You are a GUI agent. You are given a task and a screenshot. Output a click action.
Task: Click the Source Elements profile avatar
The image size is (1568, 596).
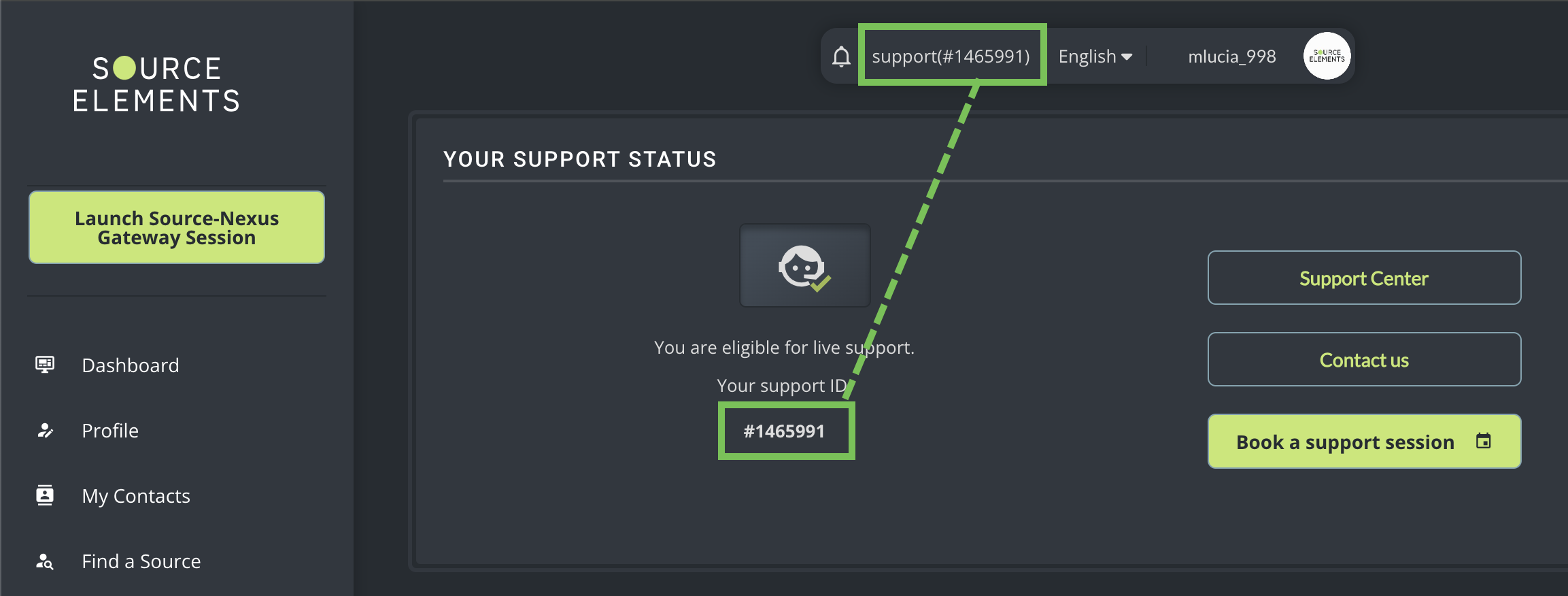[x=1327, y=56]
